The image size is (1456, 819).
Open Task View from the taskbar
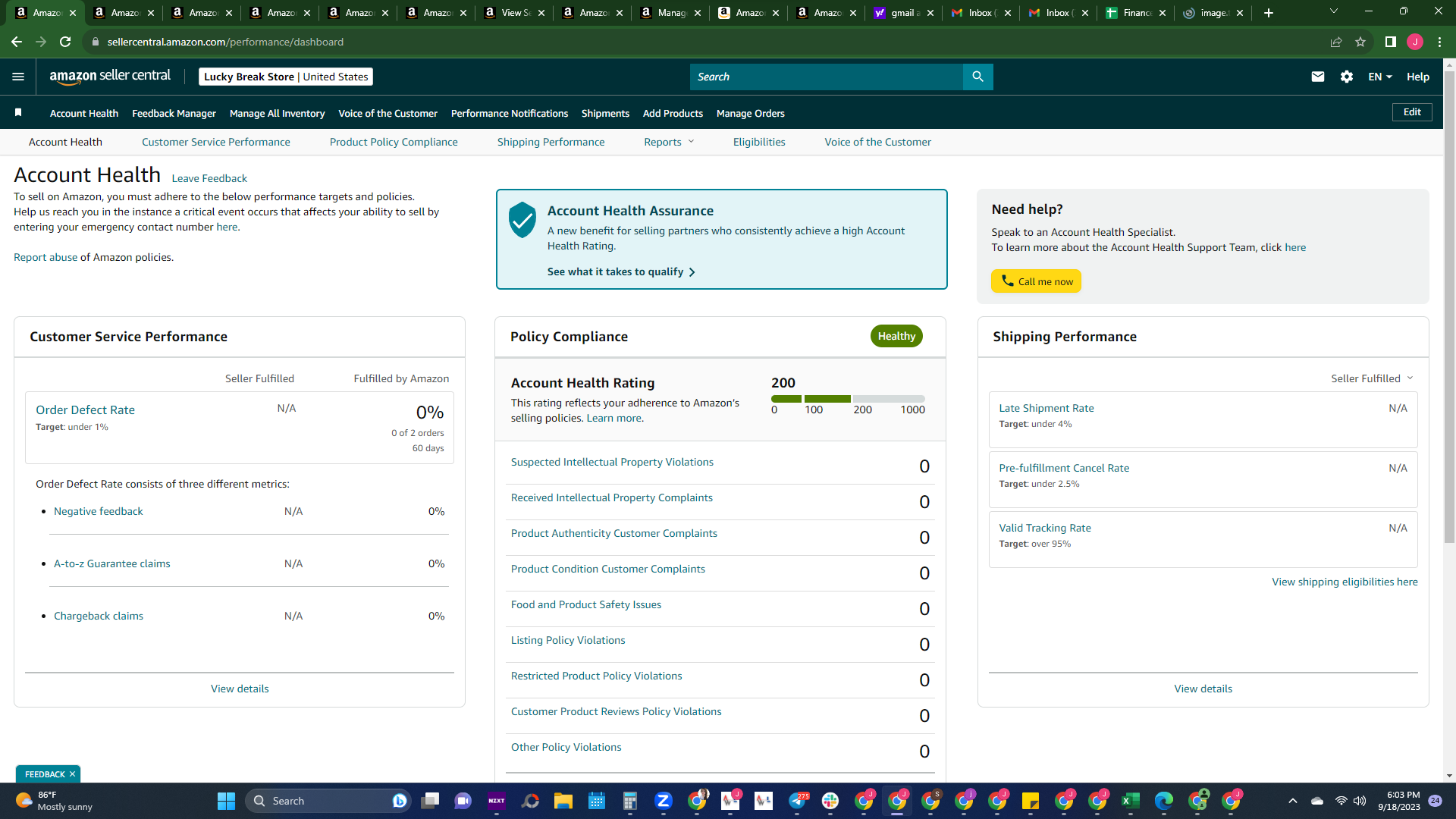tap(431, 801)
